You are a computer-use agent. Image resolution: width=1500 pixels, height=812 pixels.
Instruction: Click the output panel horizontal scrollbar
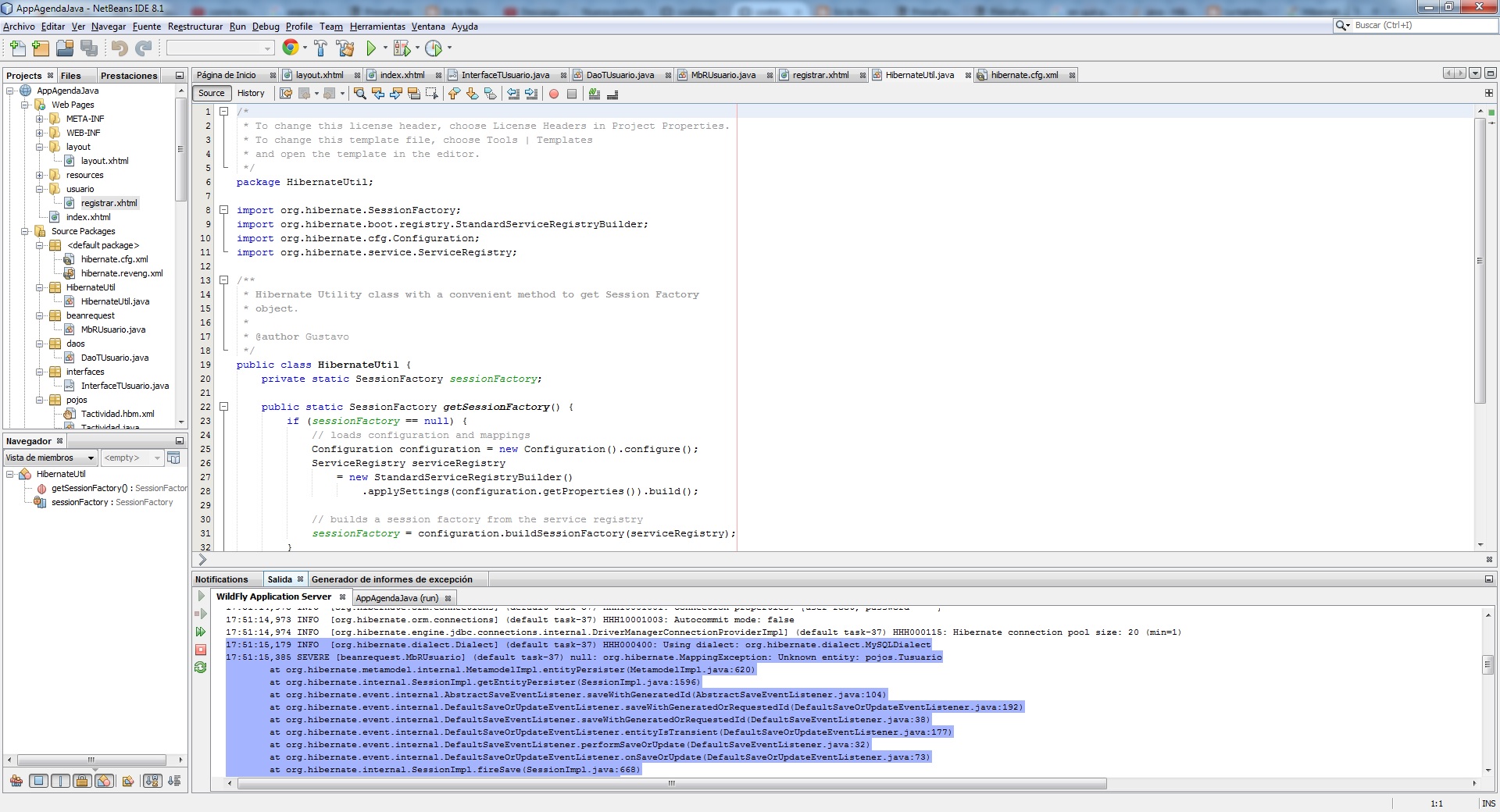[672, 783]
